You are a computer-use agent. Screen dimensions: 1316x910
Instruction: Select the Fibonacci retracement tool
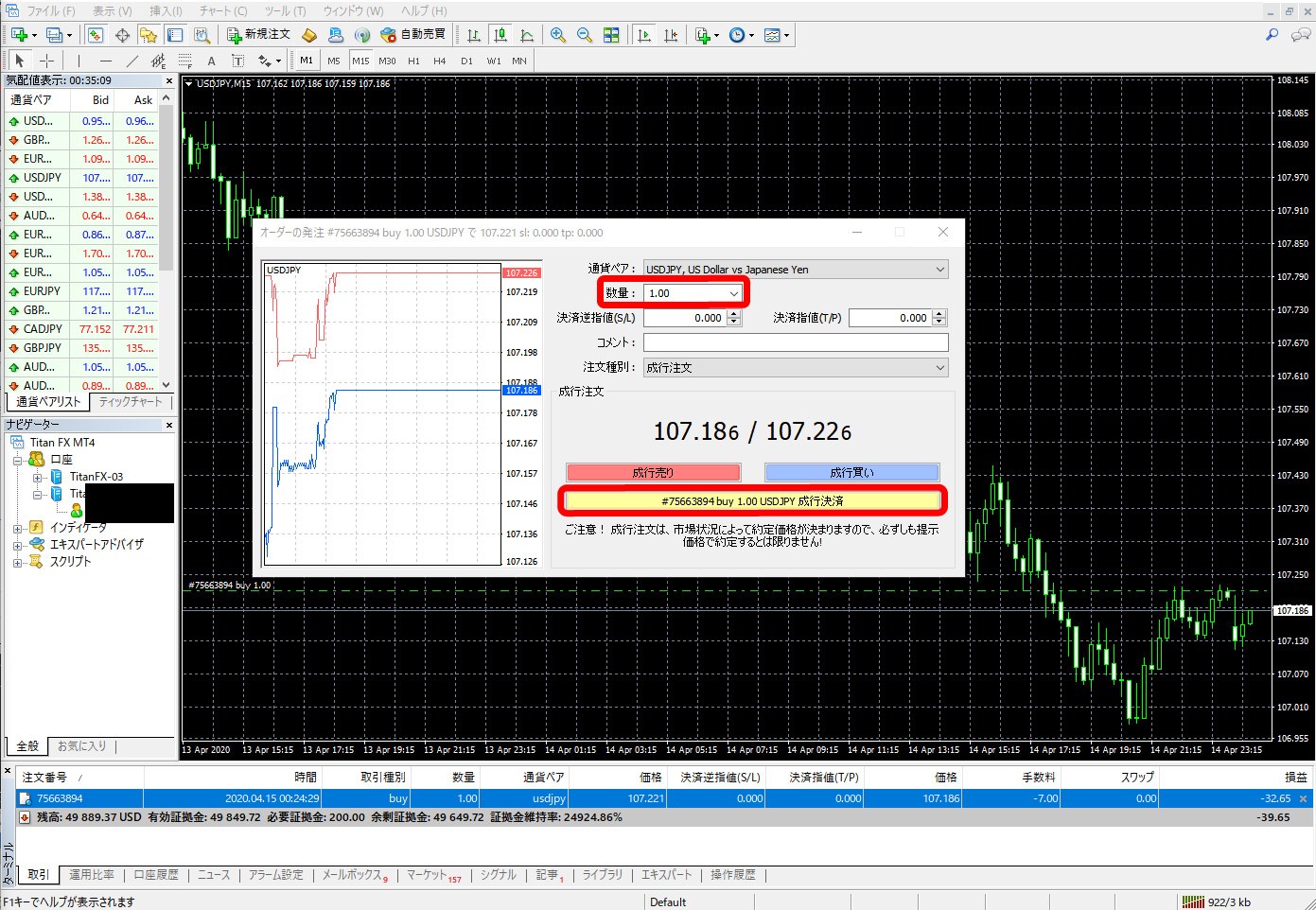click(185, 61)
